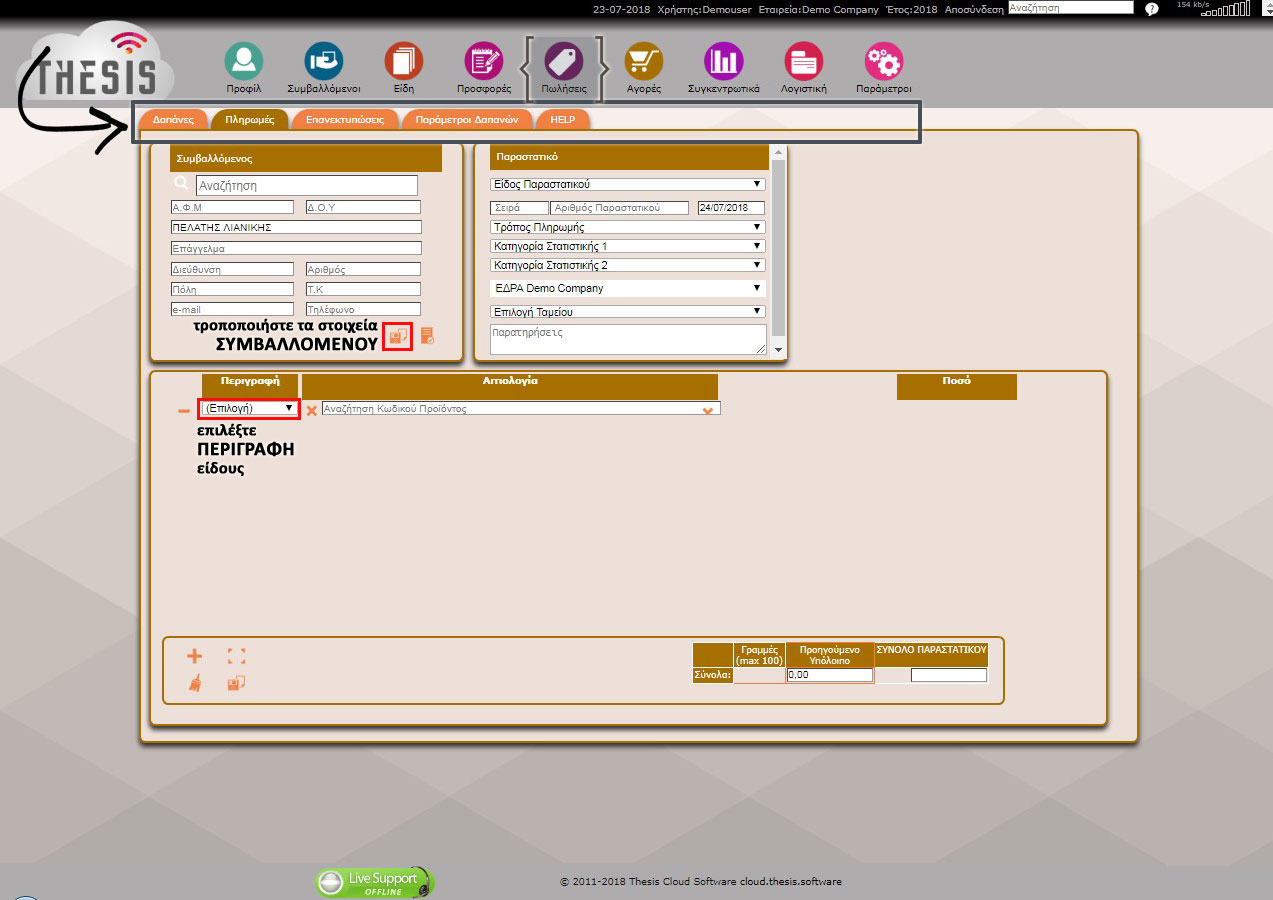Viewport: 1273px width, 900px height.
Task: Click the Αγορές shopping cart icon
Action: (643, 61)
